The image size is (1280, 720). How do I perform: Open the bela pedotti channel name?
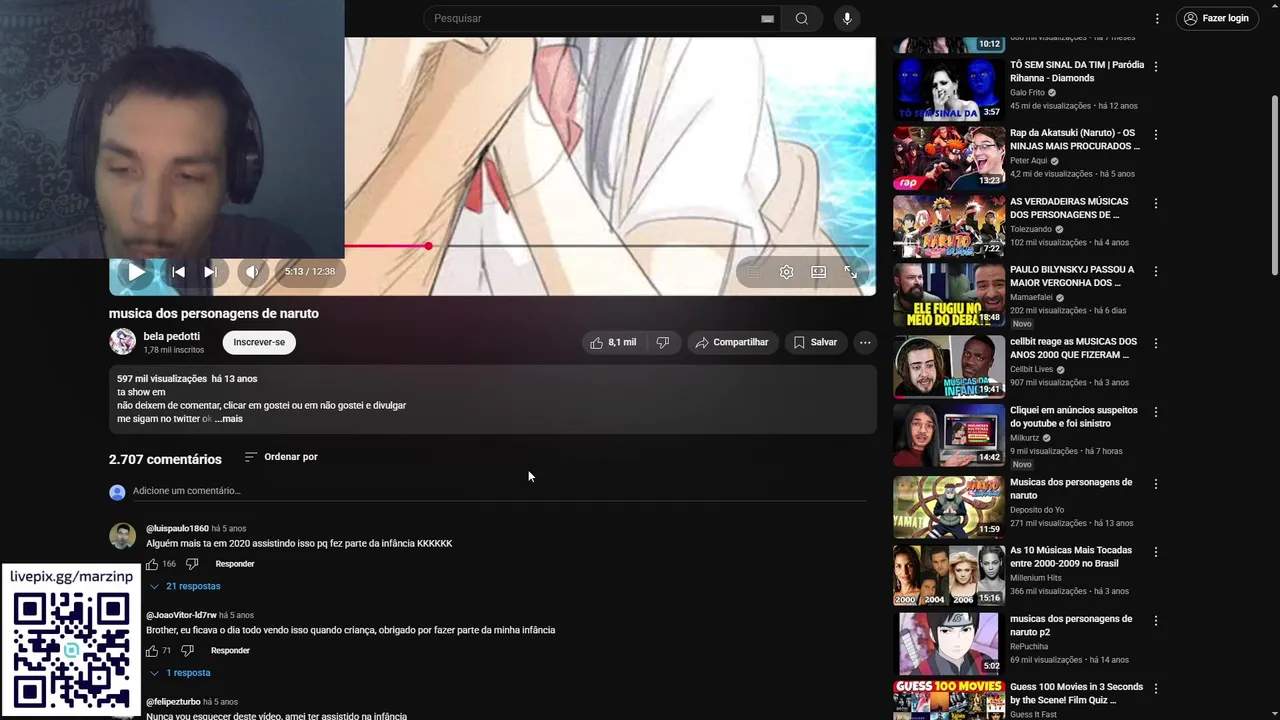172,336
